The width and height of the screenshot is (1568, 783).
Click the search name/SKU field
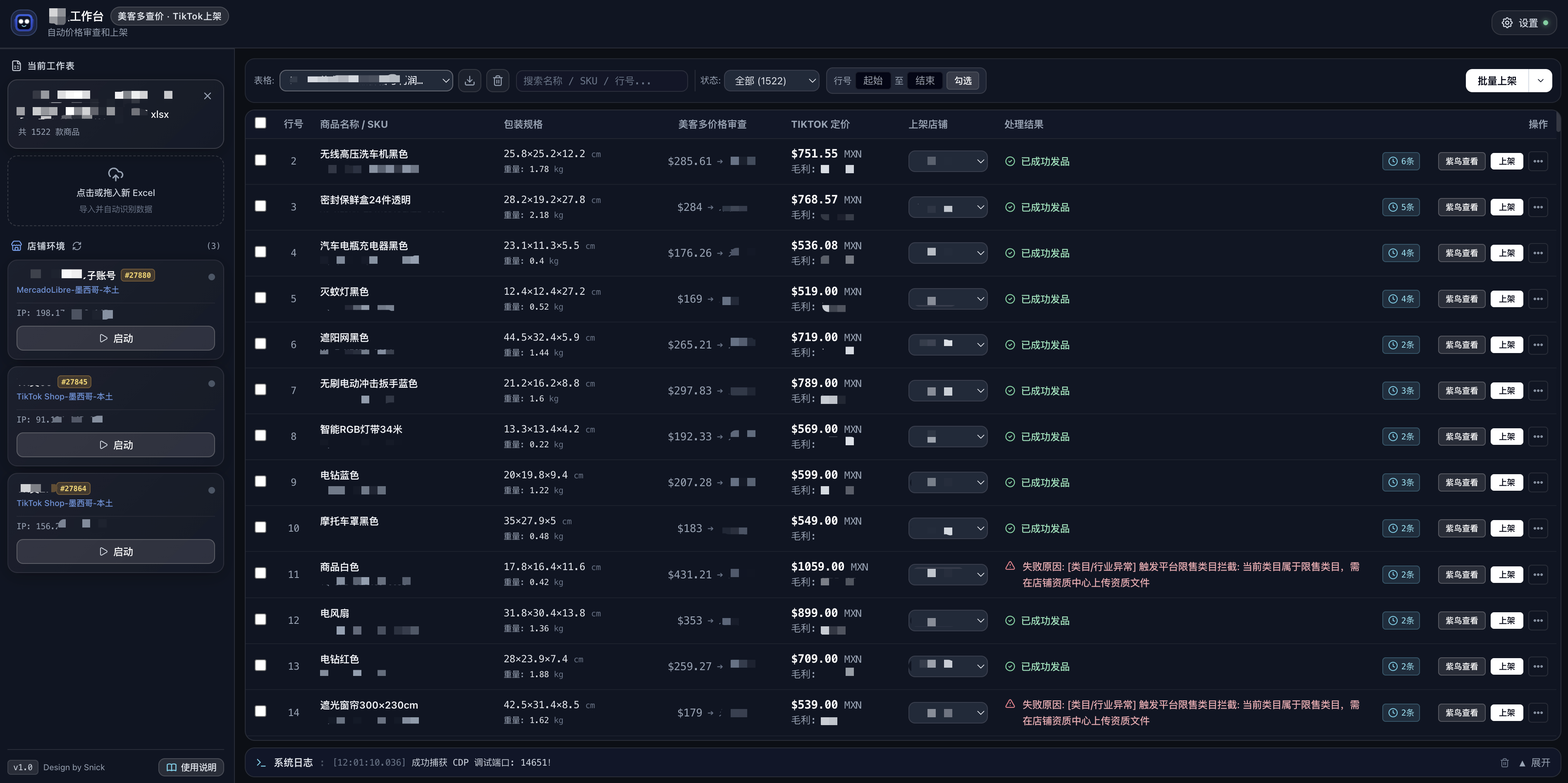[x=601, y=80]
